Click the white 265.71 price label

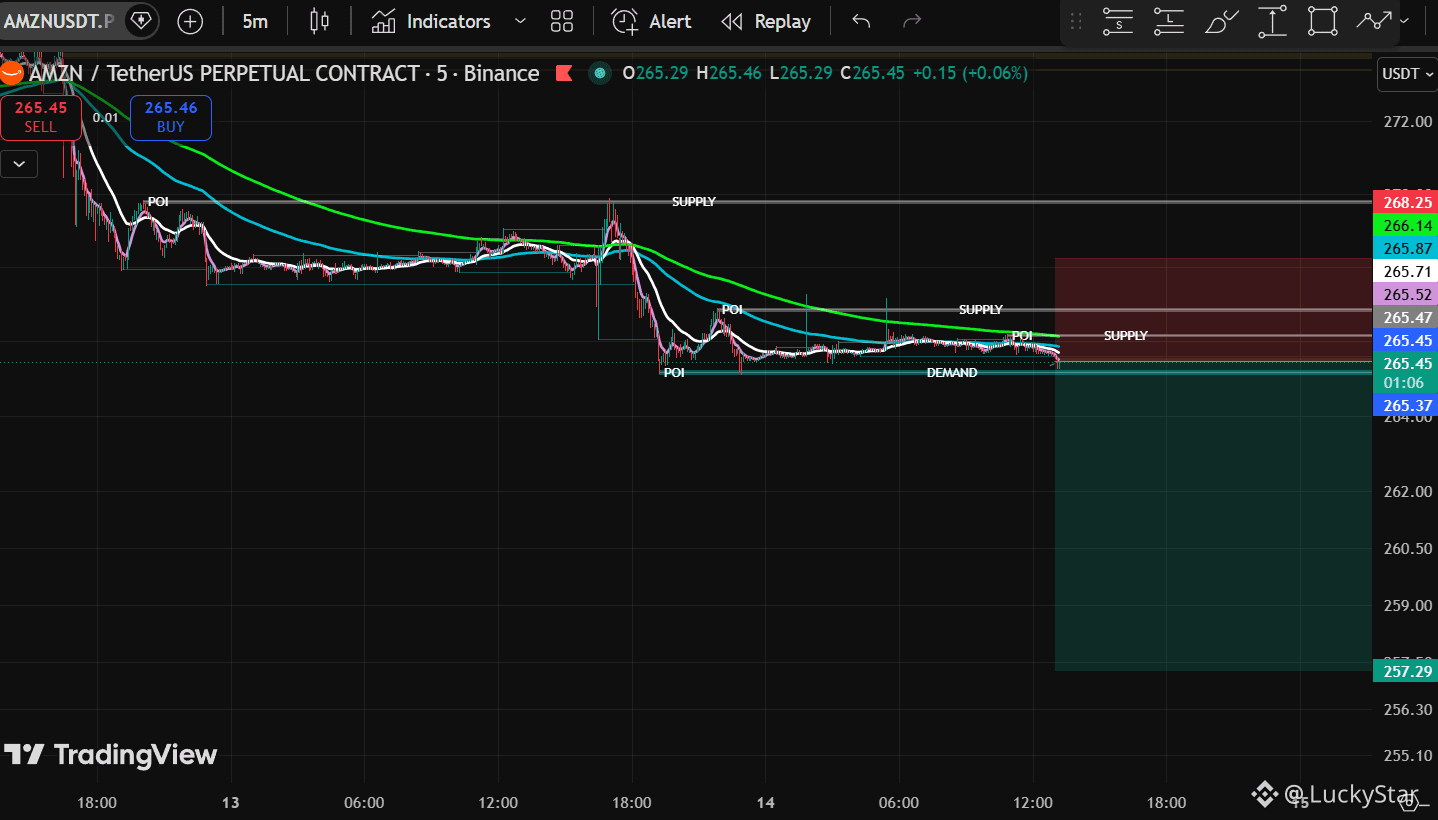[1406, 271]
